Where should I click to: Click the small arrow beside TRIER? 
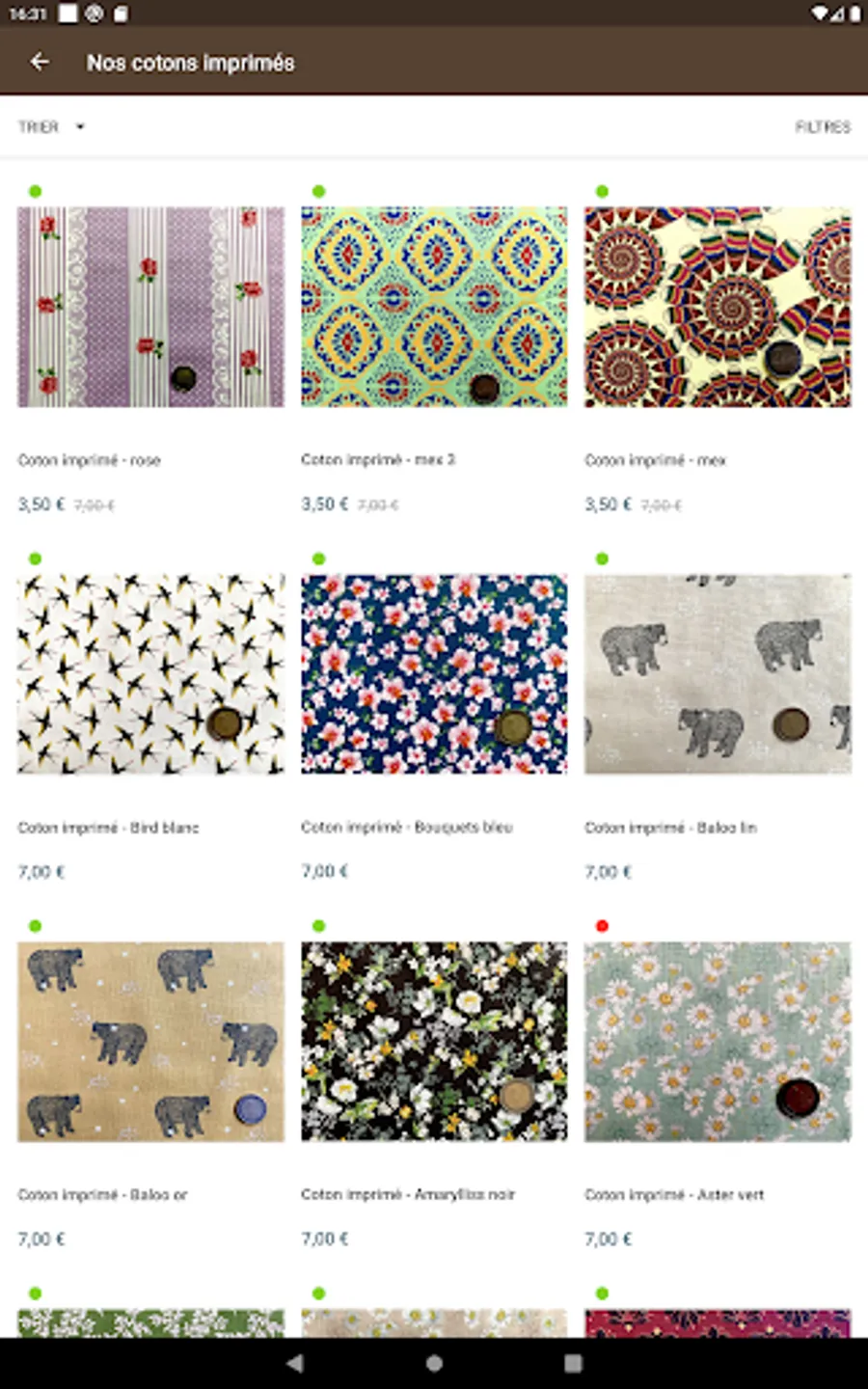[80, 126]
